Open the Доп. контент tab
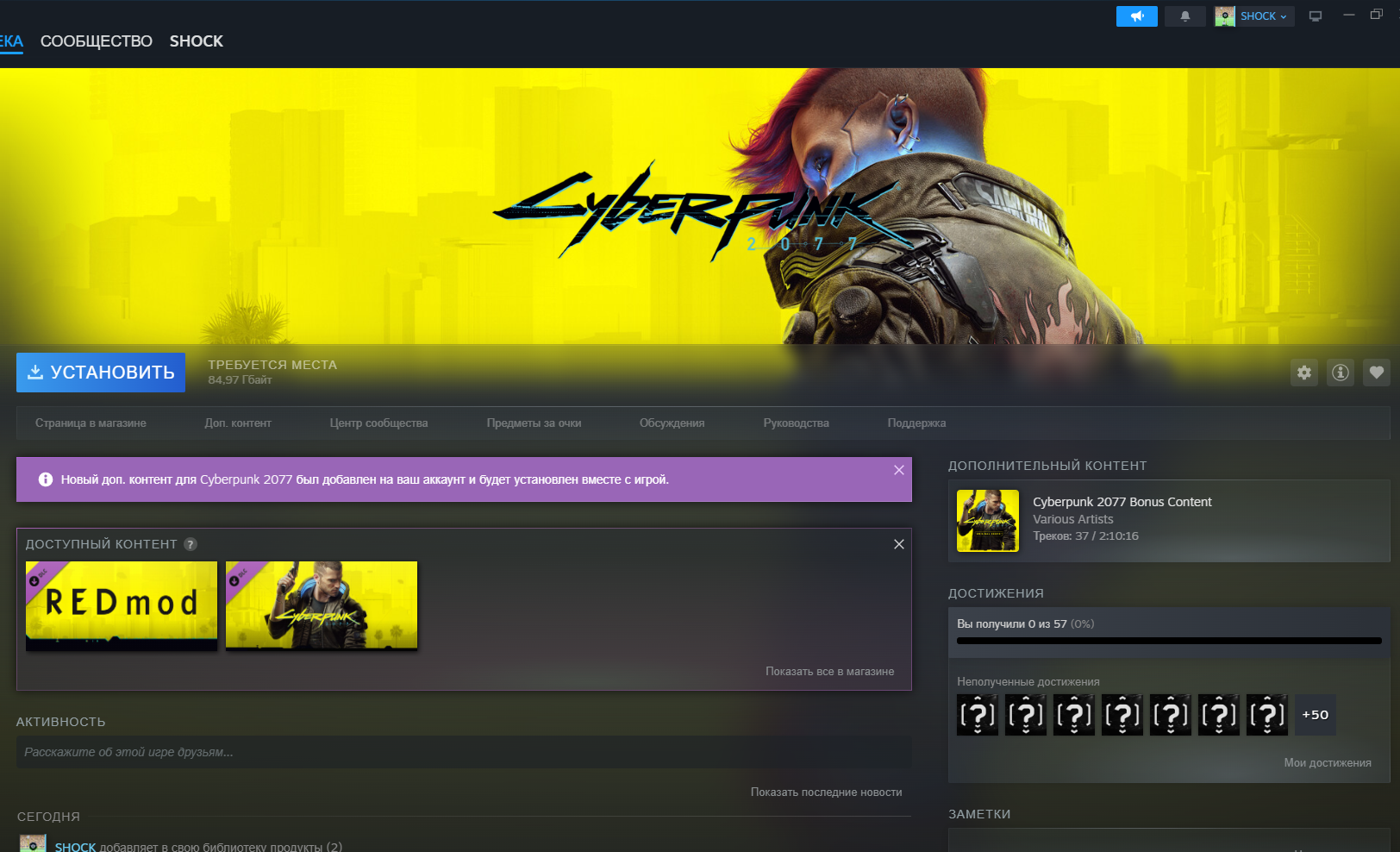 coord(238,423)
